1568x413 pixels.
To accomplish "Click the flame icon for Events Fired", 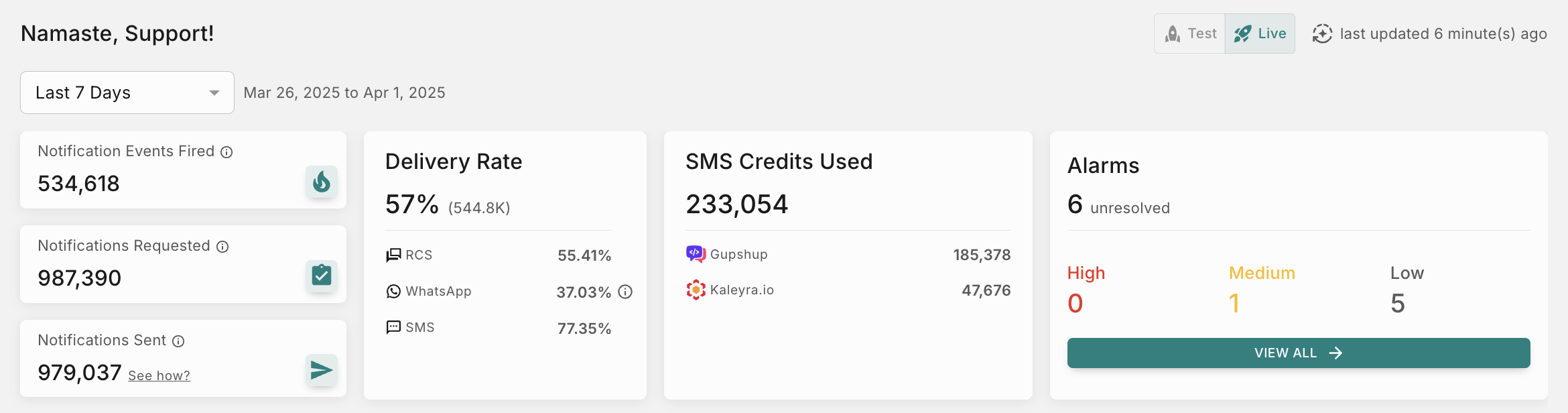I will (x=322, y=182).
